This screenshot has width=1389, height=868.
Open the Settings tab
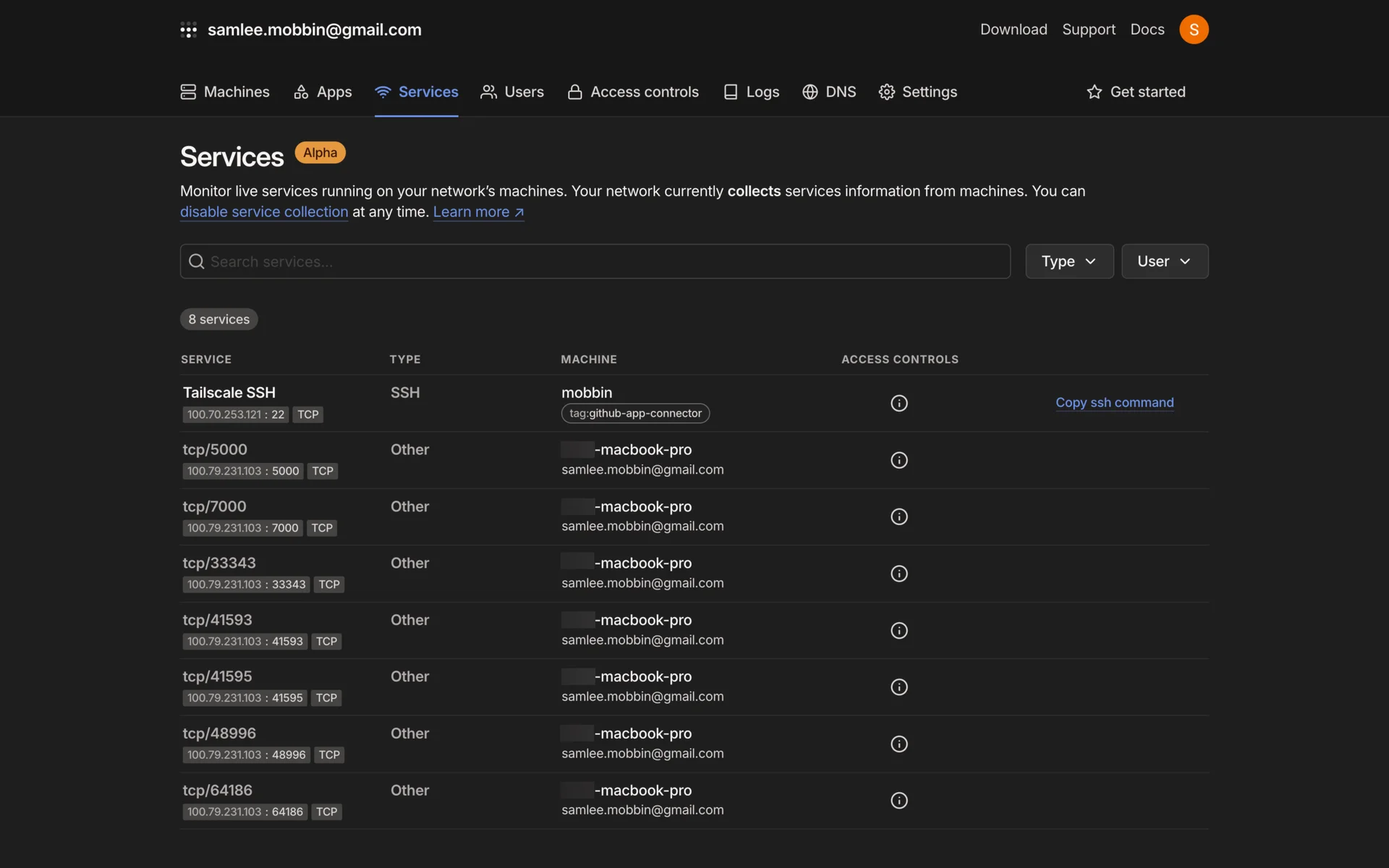point(917,92)
